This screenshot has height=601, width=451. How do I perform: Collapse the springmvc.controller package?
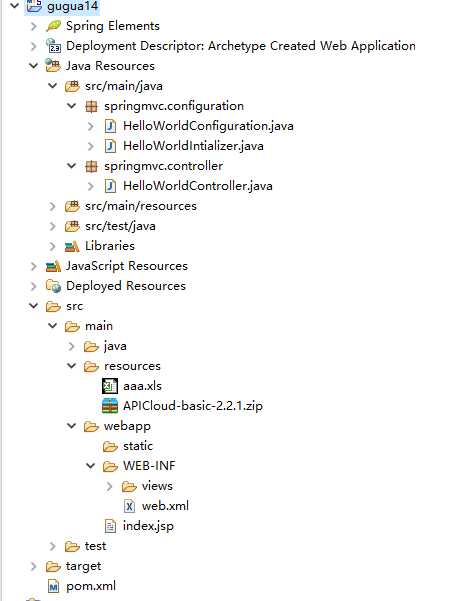point(72,166)
